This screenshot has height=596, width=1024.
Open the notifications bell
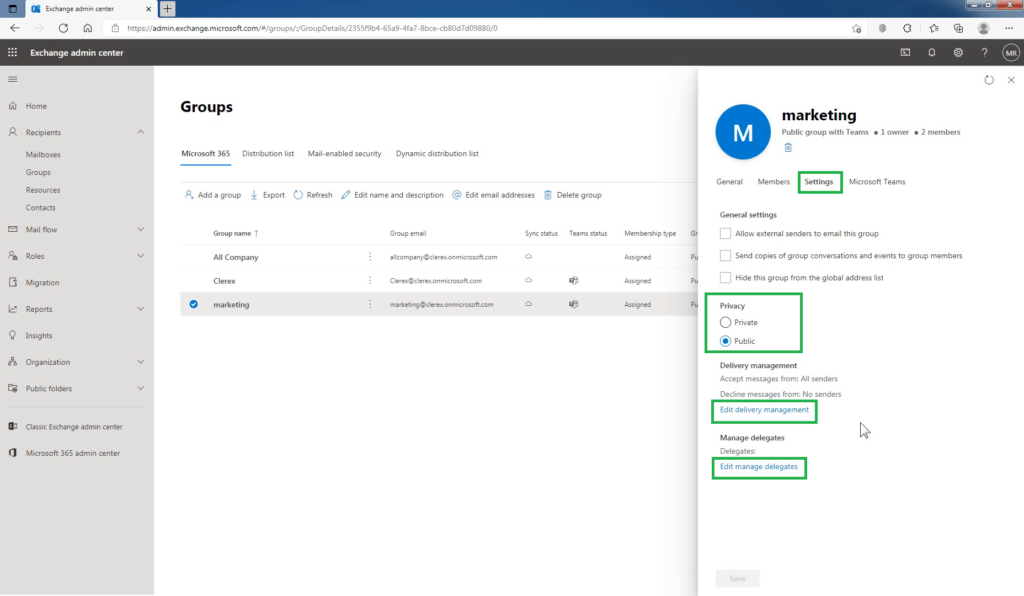[932, 52]
